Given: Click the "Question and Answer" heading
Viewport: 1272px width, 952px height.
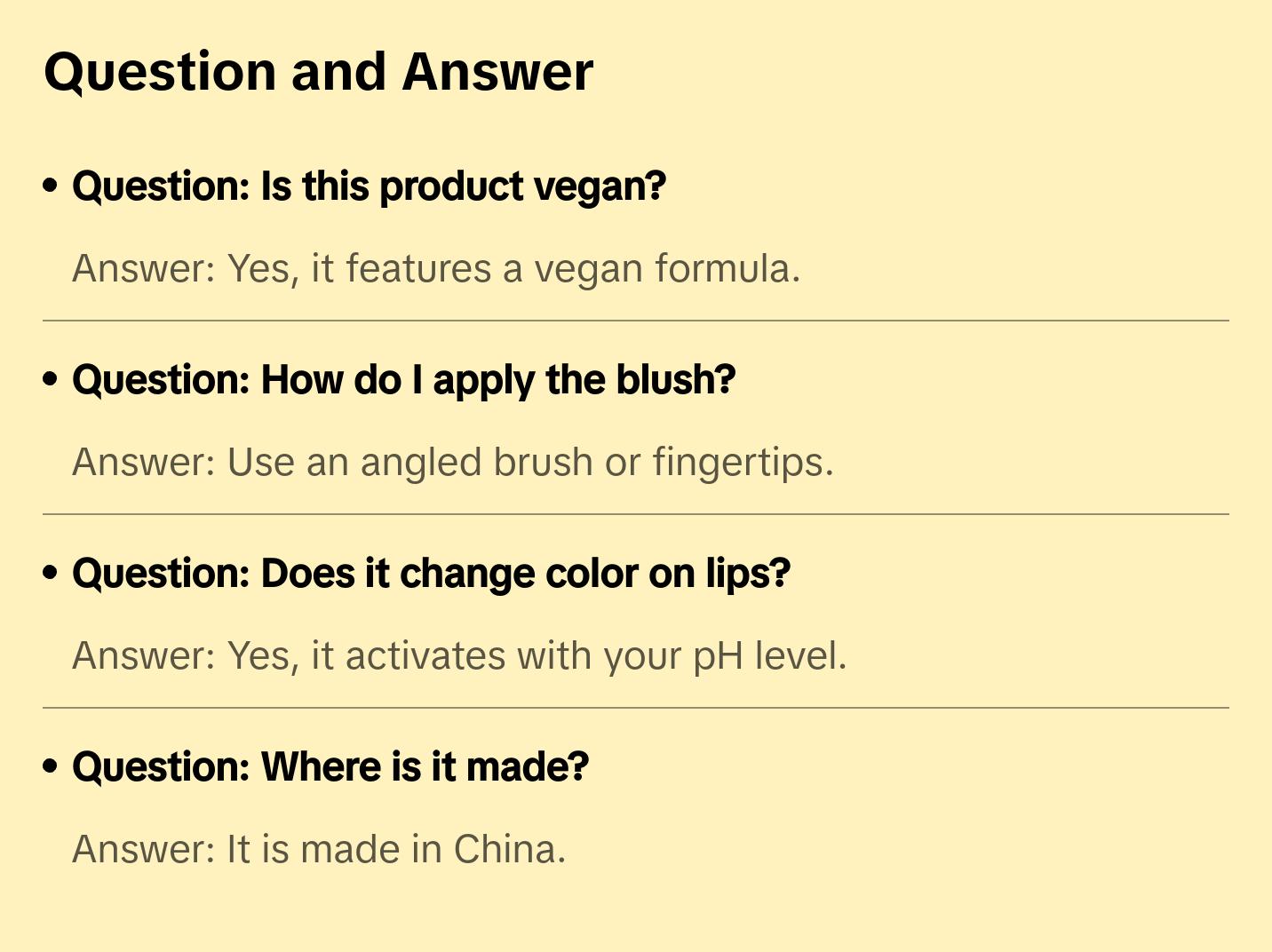Looking at the screenshot, I should (x=318, y=72).
